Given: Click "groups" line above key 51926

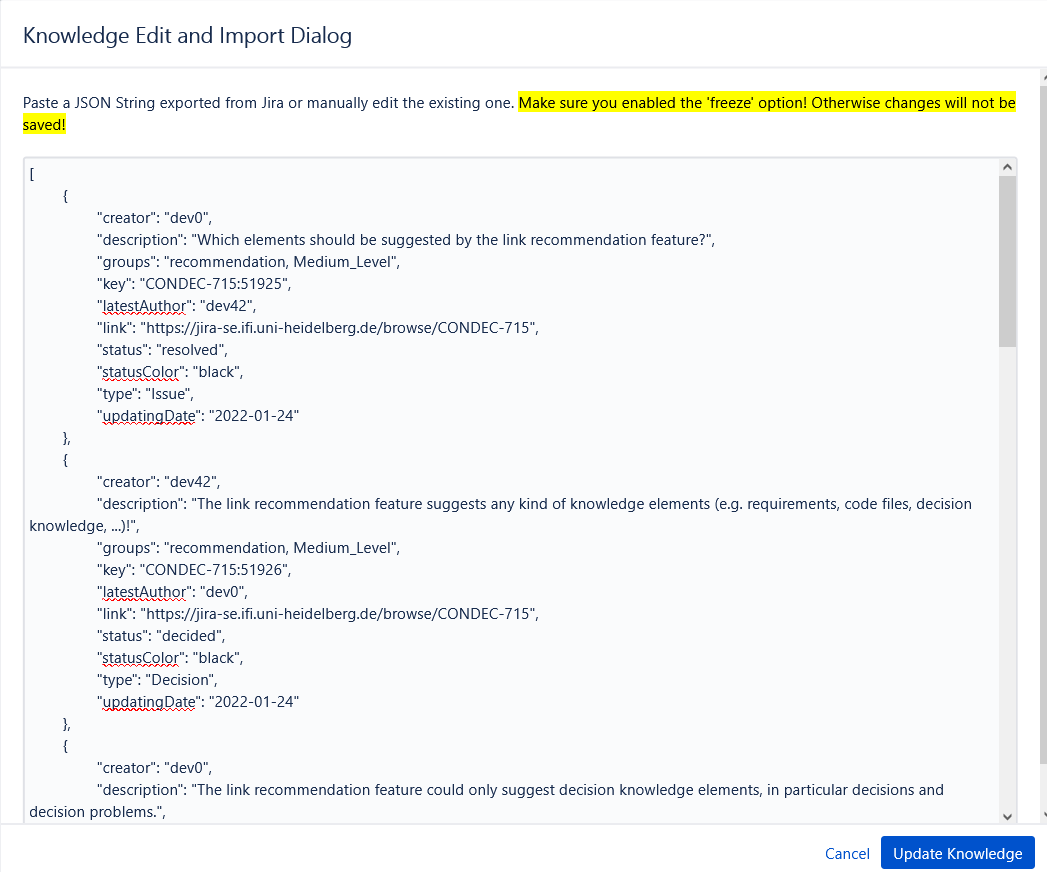Looking at the screenshot, I should pos(248,548).
